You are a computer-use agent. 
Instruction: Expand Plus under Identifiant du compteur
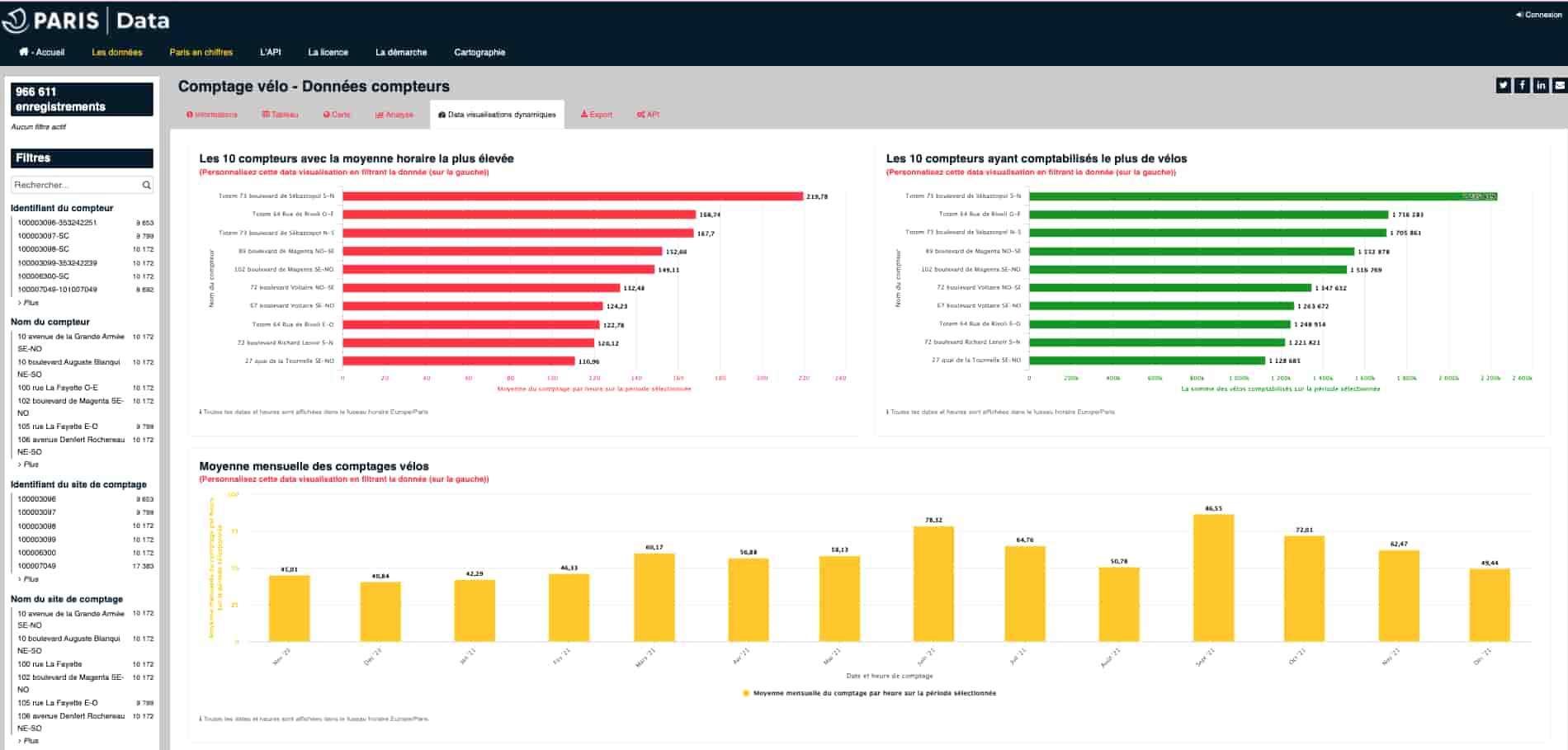31,303
